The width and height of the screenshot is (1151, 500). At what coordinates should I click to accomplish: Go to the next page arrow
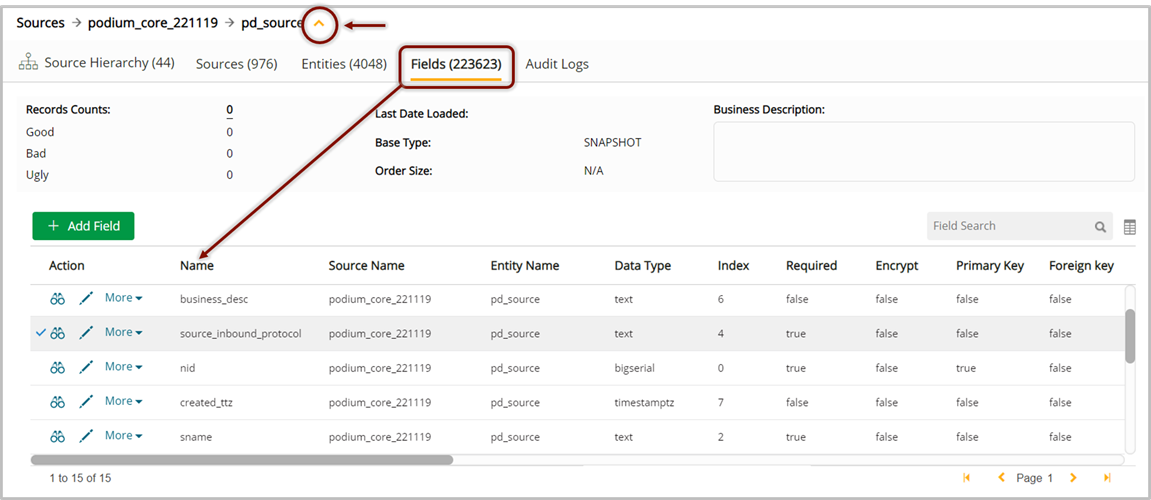[x=1073, y=478]
